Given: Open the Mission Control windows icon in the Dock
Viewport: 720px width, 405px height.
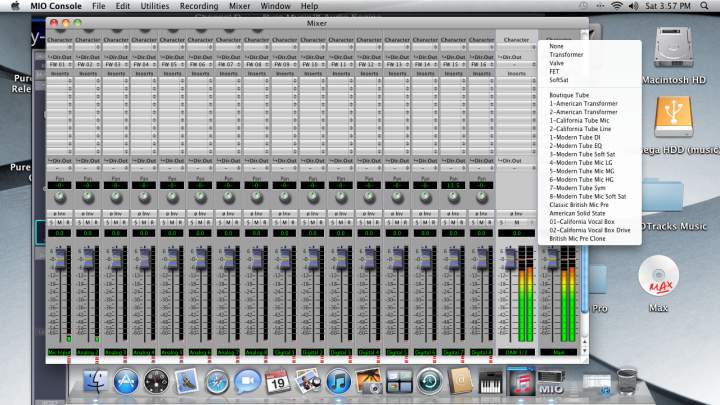Looking at the screenshot, I should click(399, 381).
